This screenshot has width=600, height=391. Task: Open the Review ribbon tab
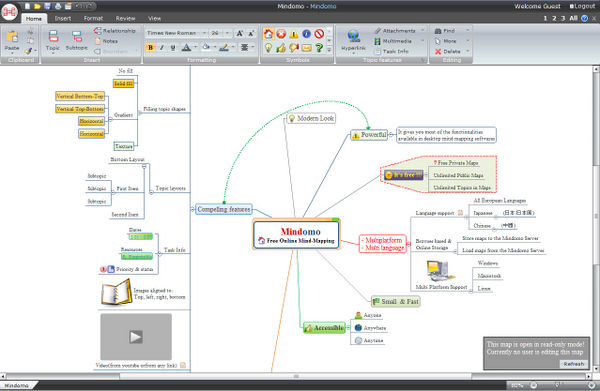(x=126, y=18)
